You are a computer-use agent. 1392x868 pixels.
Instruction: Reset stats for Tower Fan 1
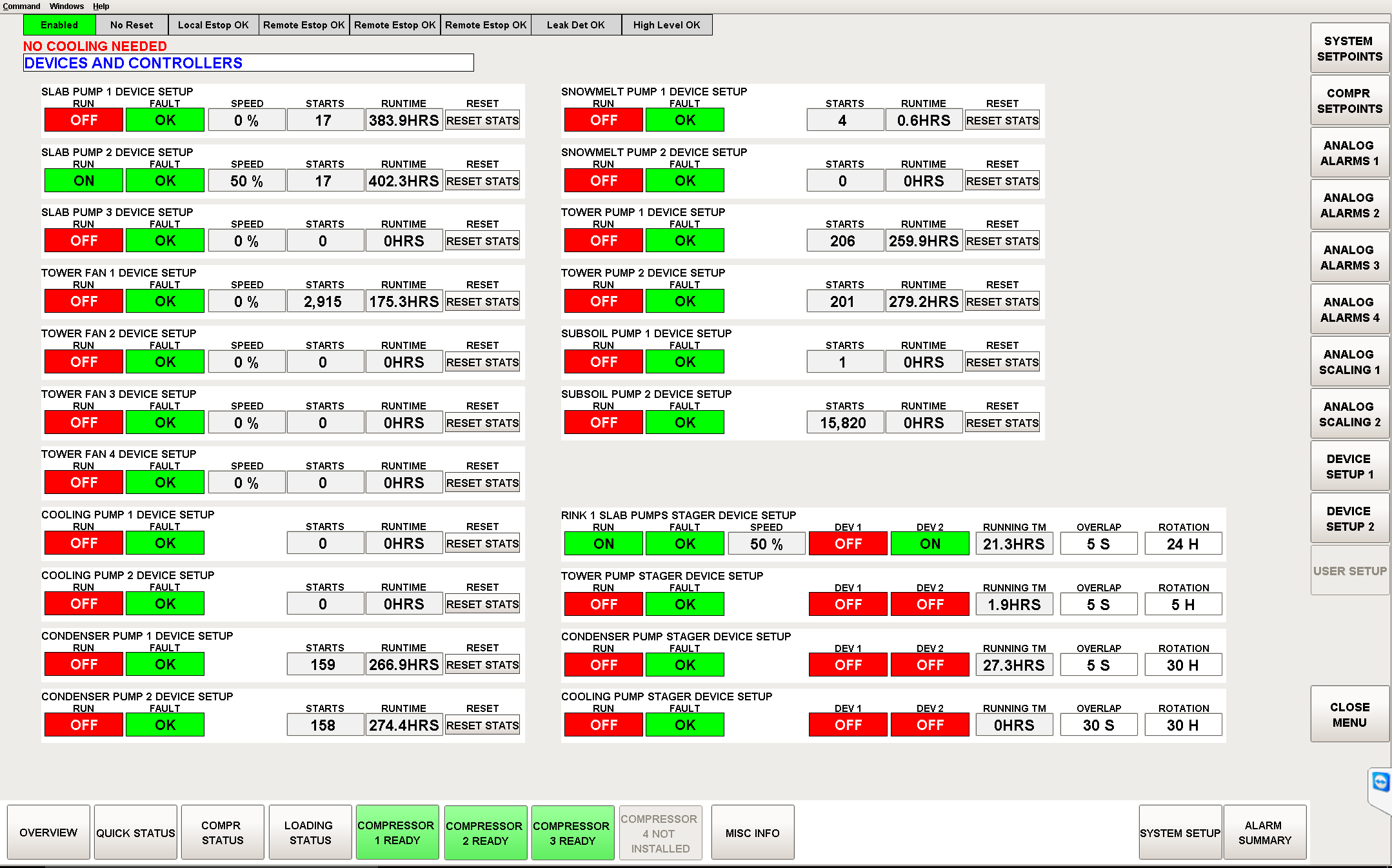[x=482, y=301]
